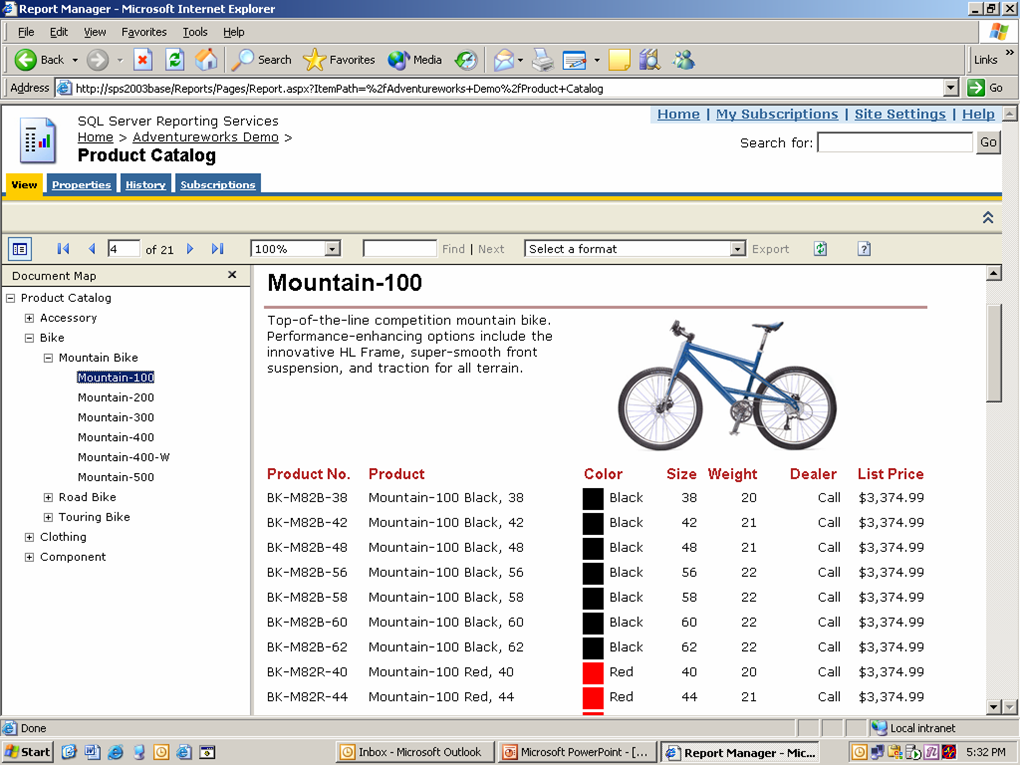Click the IE Home toolbar button
Viewport: 1020px width, 765px height.
pos(206,60)
